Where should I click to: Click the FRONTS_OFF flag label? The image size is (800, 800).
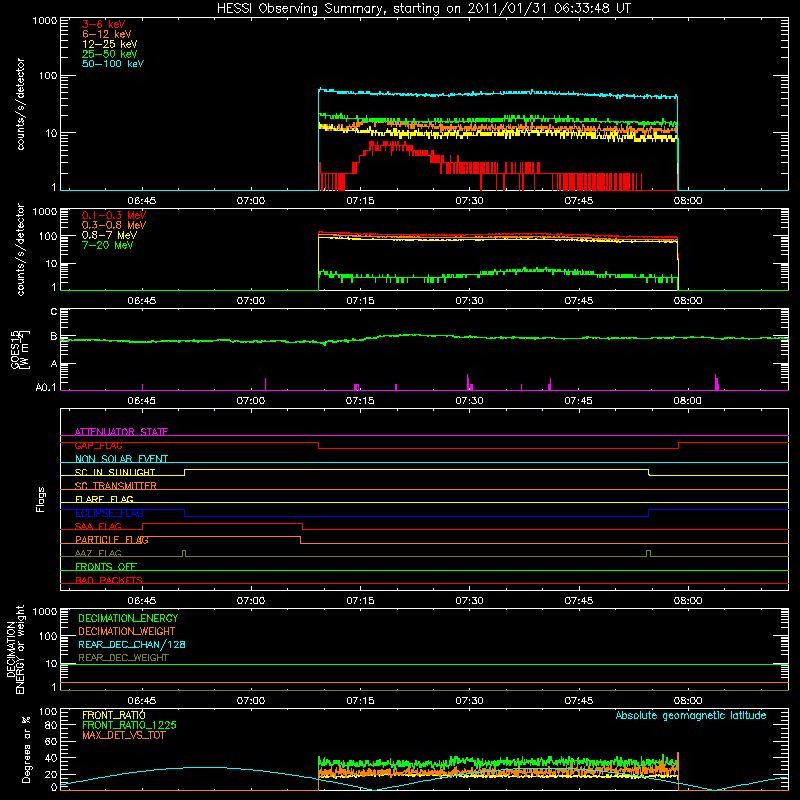[106, 567]
